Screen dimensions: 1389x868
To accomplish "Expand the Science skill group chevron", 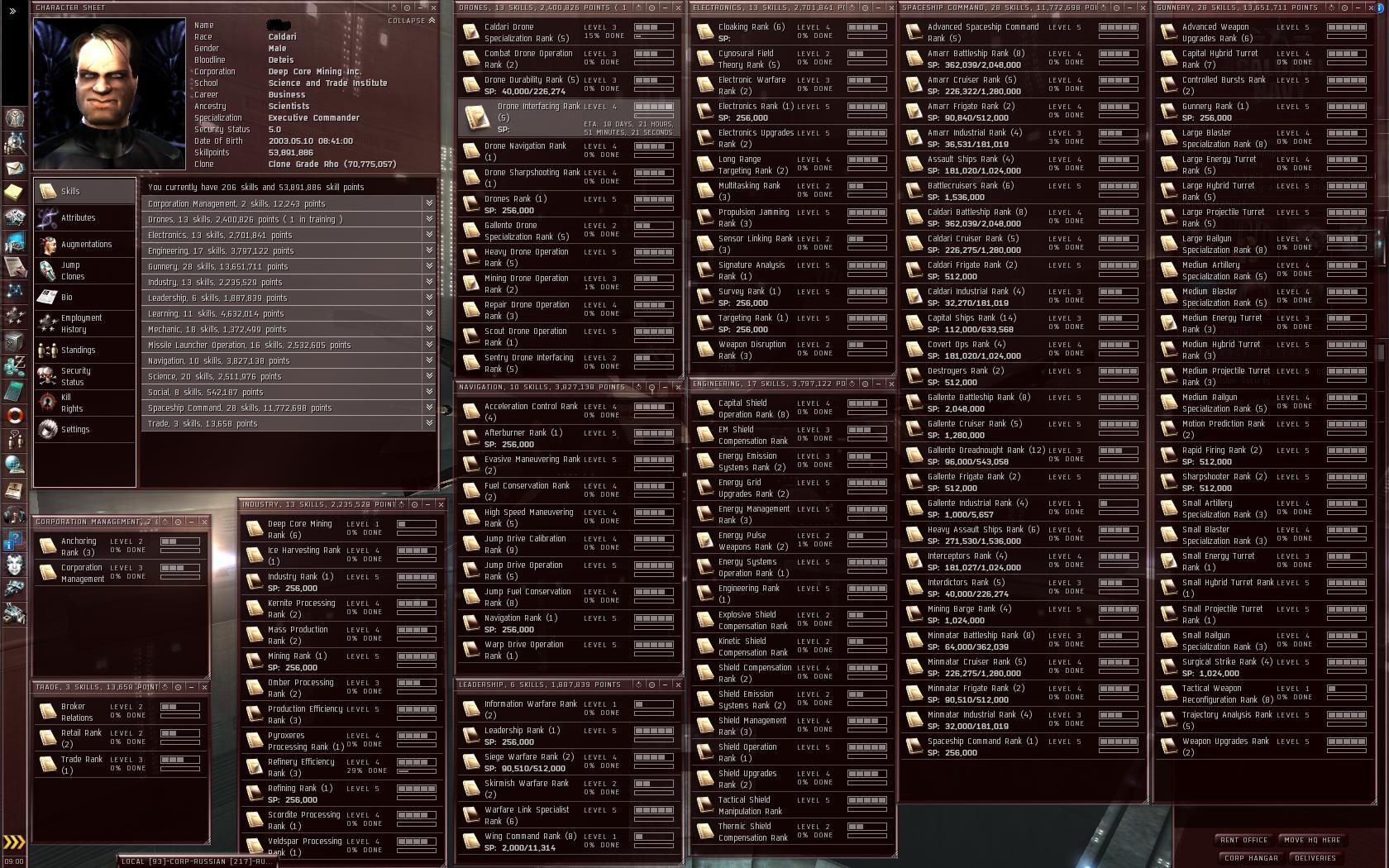I will pos(429,376).
